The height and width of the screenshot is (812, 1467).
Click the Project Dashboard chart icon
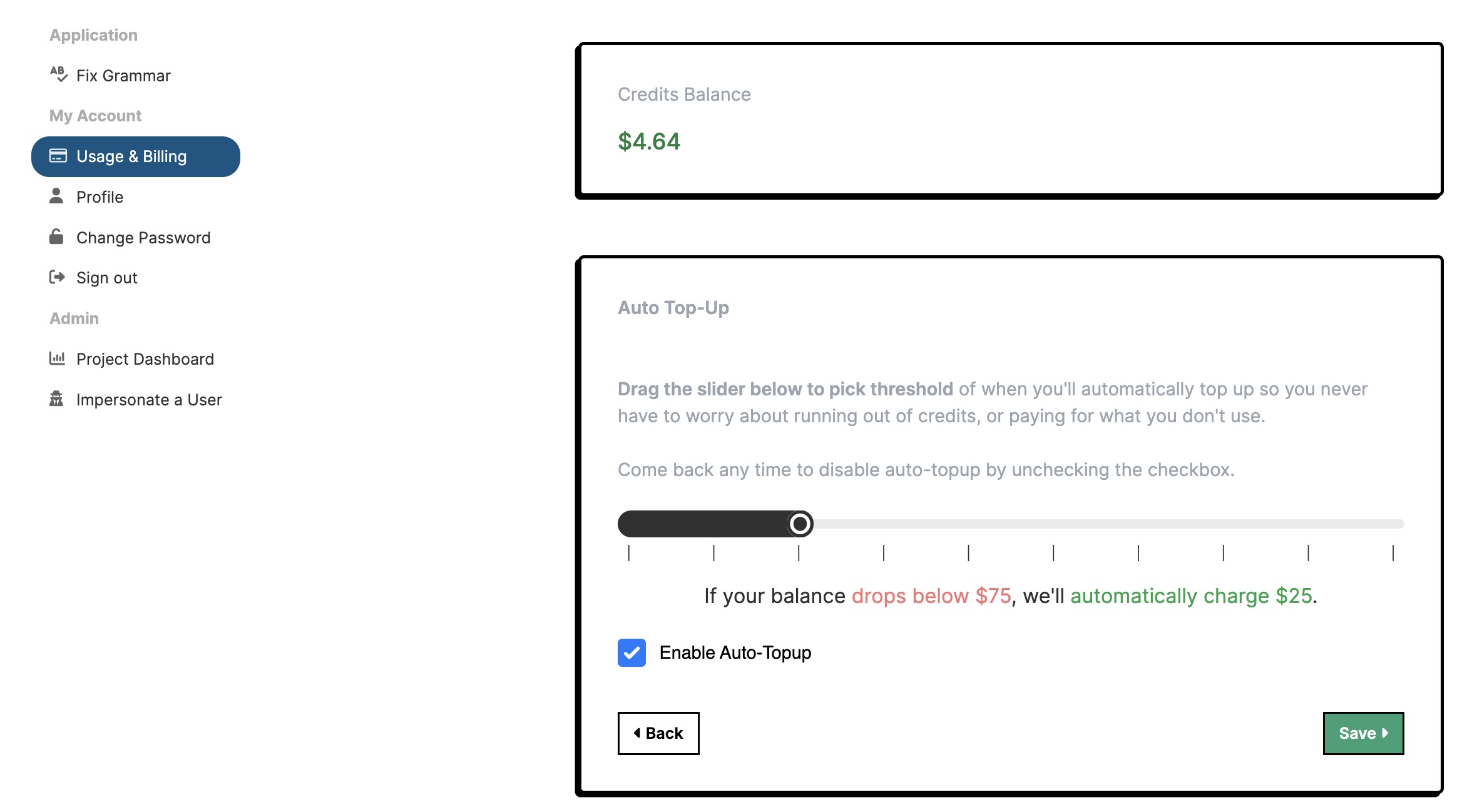[x=57, y=358]
